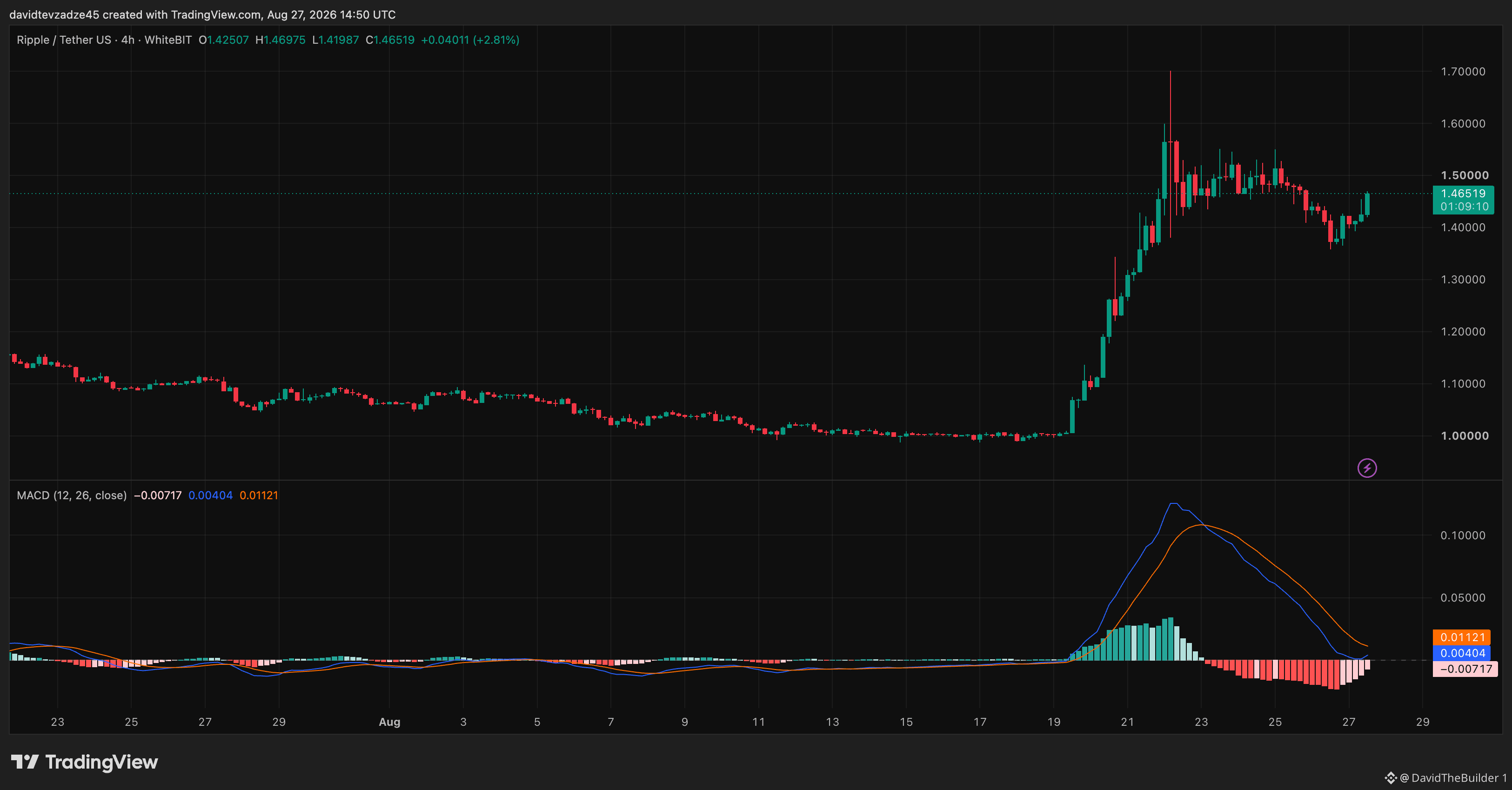Select the 'Ripple / Tether US · 4h · WhiteBIT' title
Screen dimensions: 1512x790
[x=104, y=40]
